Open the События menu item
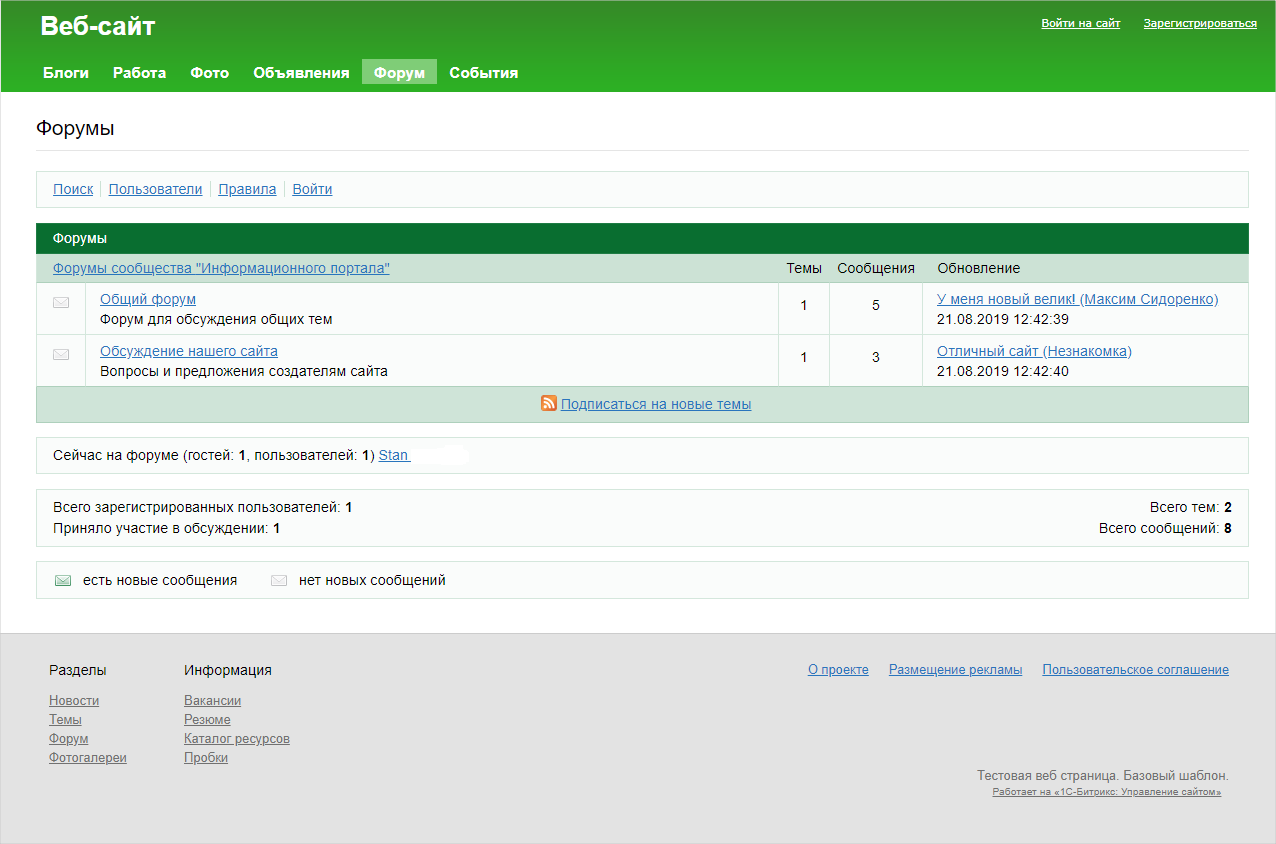 (483, 73)
